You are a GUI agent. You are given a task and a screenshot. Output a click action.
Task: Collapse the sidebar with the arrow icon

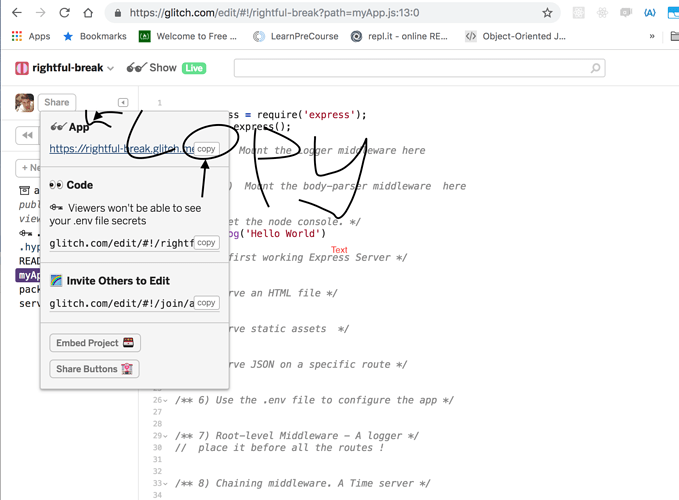[x=123, y=103]
